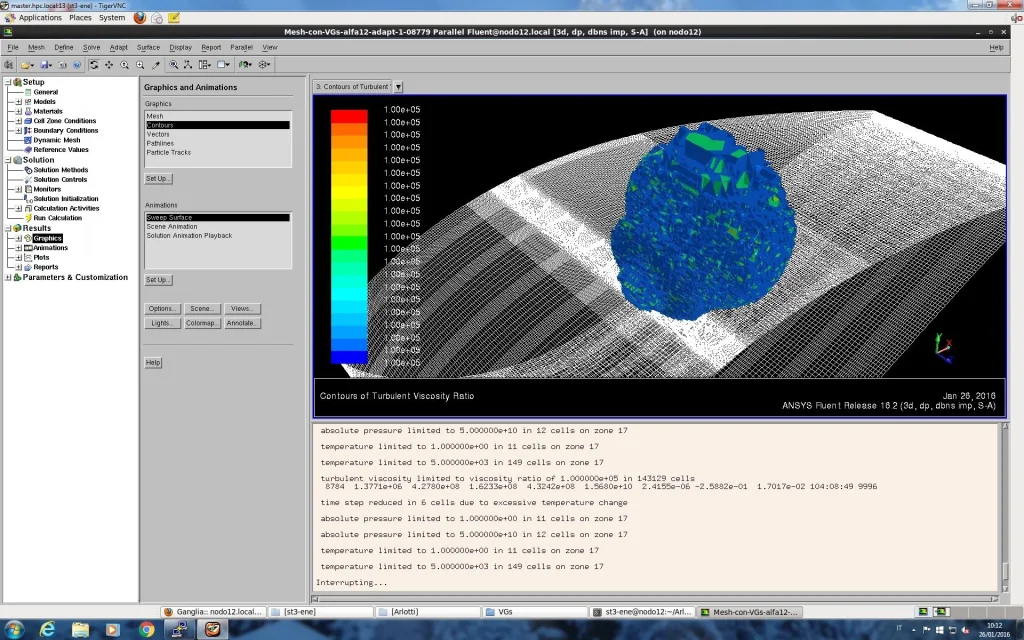Click the print hardcopy icon in the toolbar

tap(61, 64)
